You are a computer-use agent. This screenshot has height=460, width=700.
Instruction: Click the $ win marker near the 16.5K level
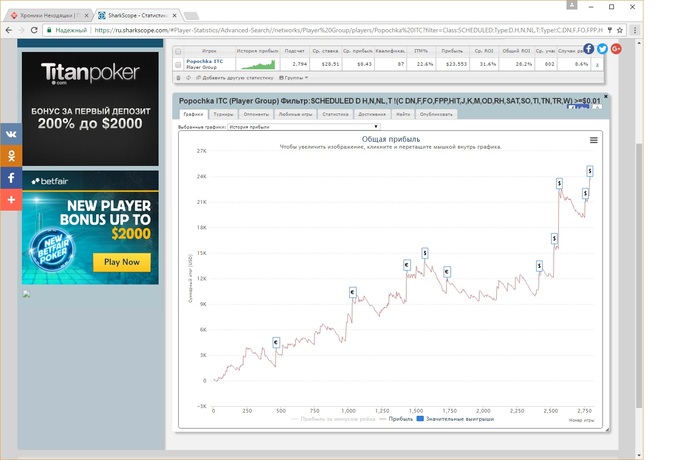coord(554,238)
